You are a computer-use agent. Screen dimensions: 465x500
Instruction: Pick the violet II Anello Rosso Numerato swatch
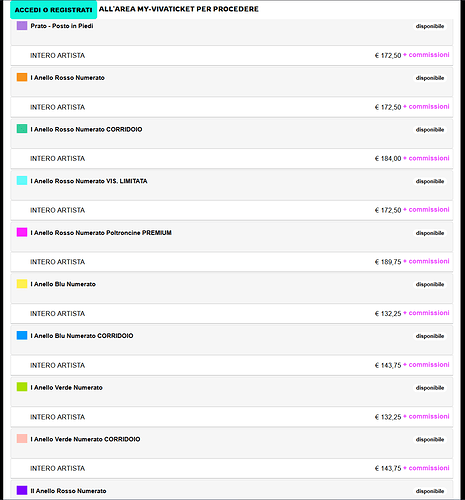coord(22,491)
